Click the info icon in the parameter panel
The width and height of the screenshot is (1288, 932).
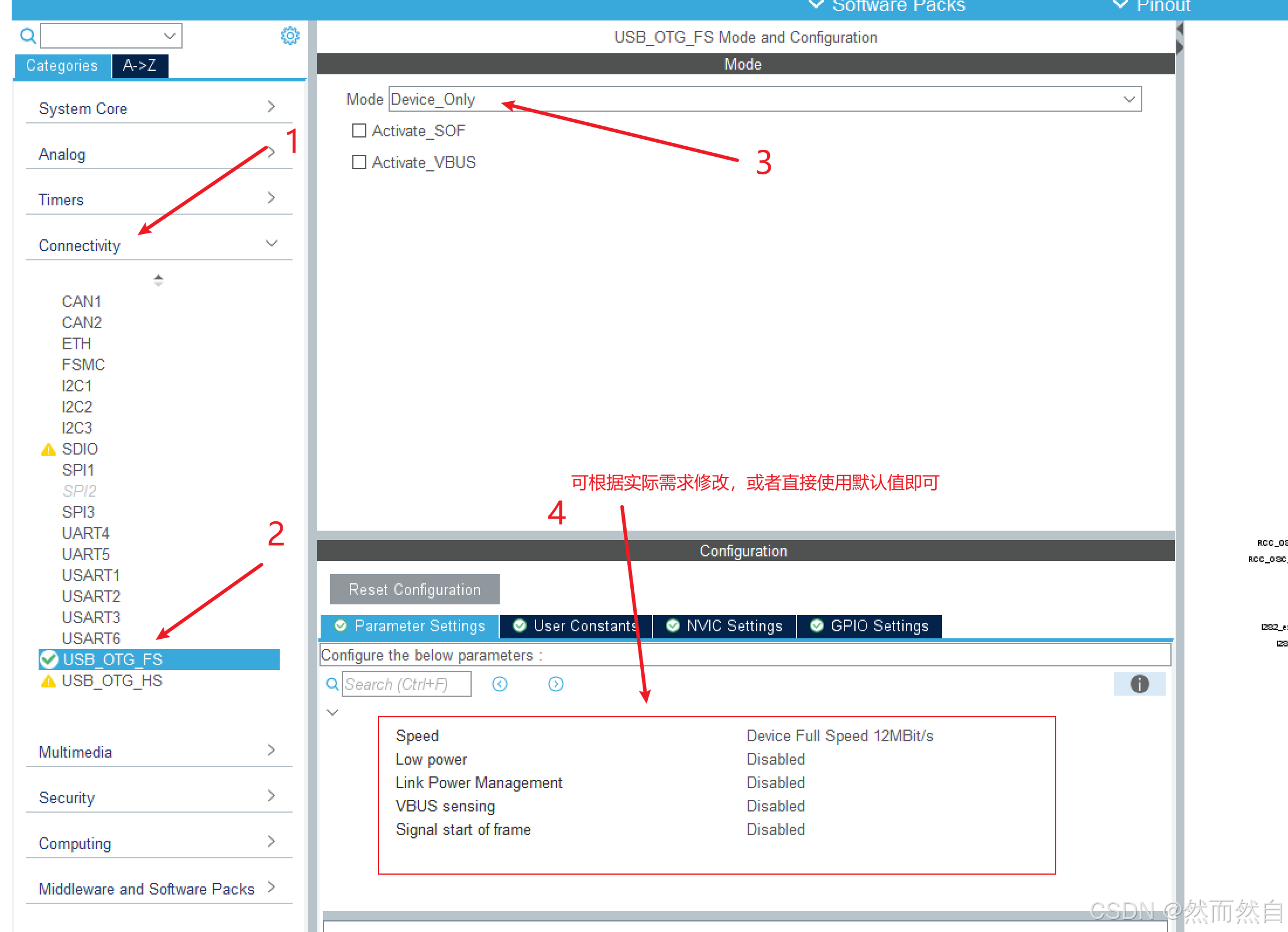coord(1139,683)
